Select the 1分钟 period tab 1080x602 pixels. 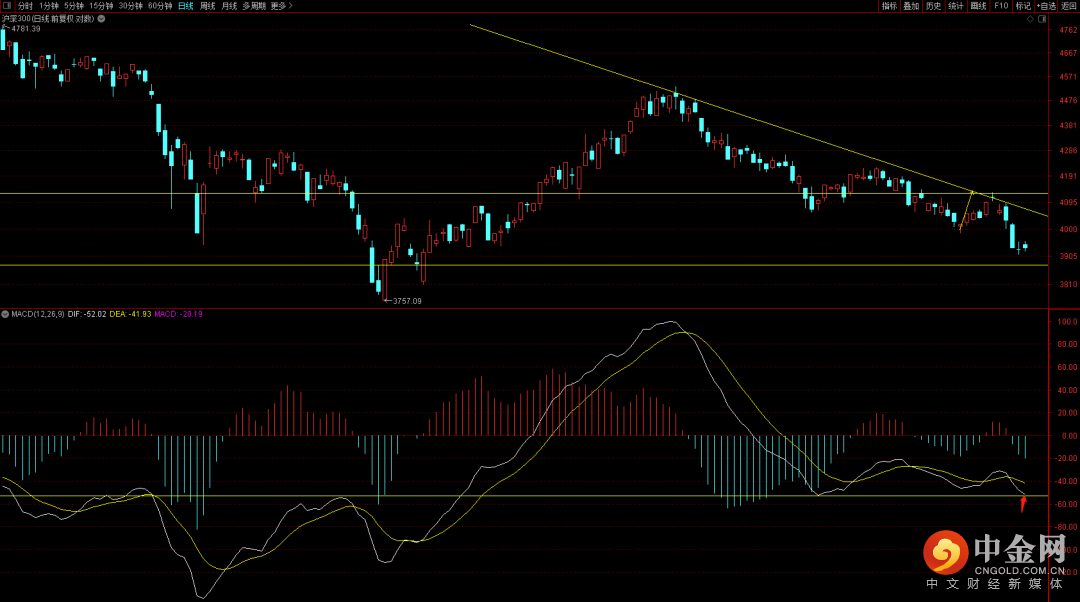[49, 6]
